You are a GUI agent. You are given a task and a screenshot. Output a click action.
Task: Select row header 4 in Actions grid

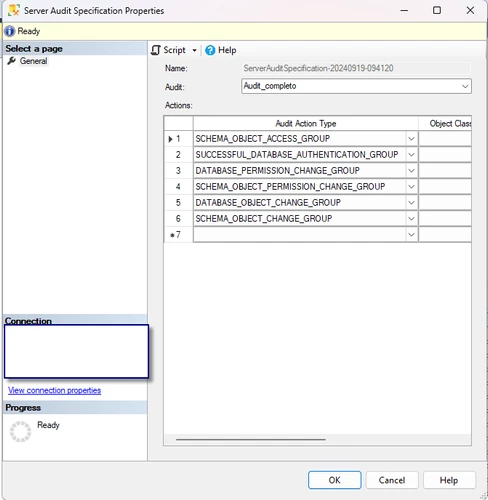point(178,187)
